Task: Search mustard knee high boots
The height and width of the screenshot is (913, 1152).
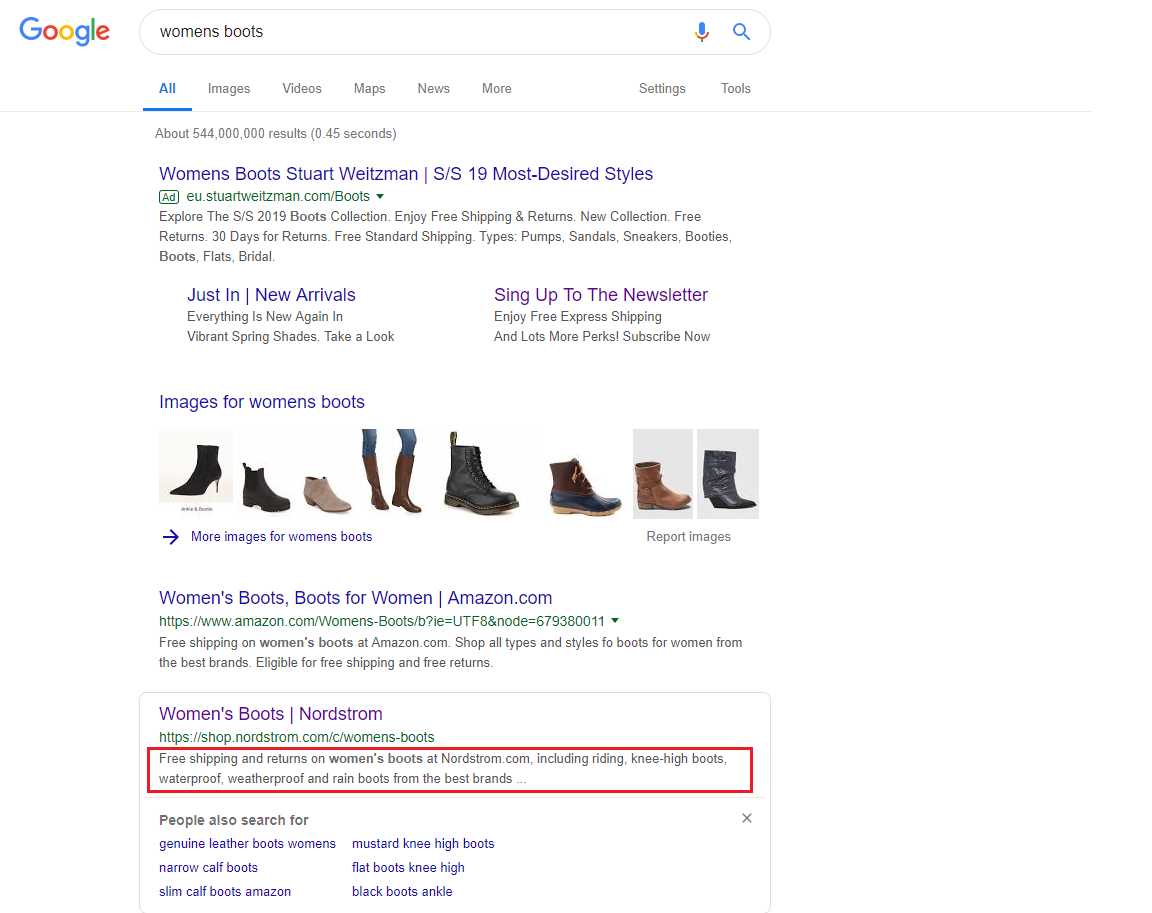Action: point(423,844)
